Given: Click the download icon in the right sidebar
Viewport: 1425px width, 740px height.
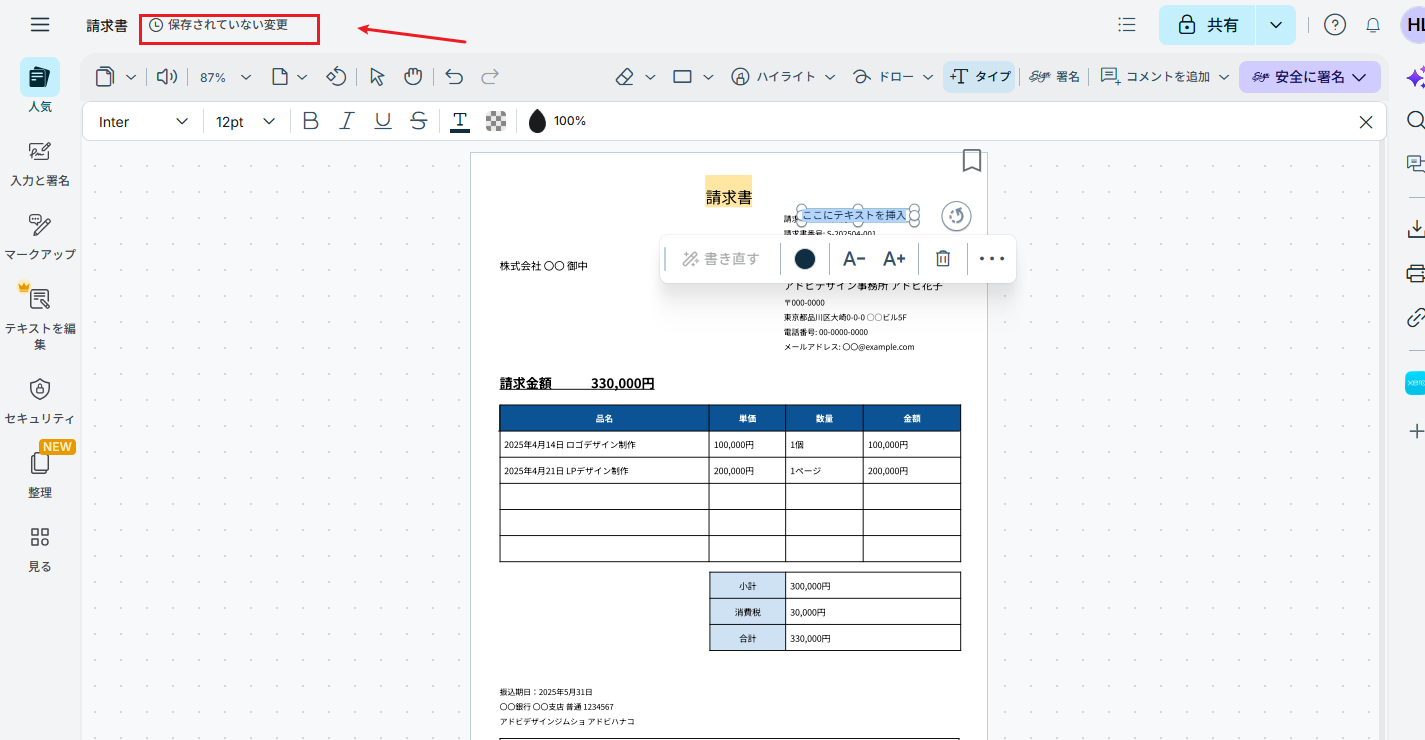Looking at the screenshot, I should 1416,229.
